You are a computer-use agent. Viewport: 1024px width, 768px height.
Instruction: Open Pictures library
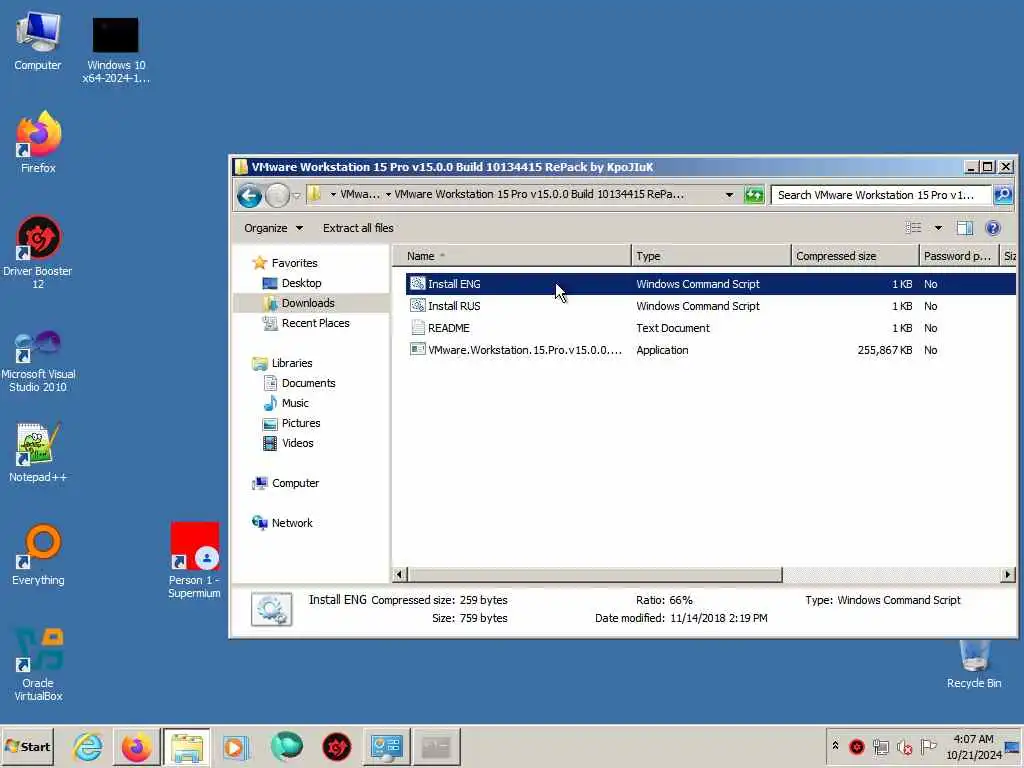[300, 423]
